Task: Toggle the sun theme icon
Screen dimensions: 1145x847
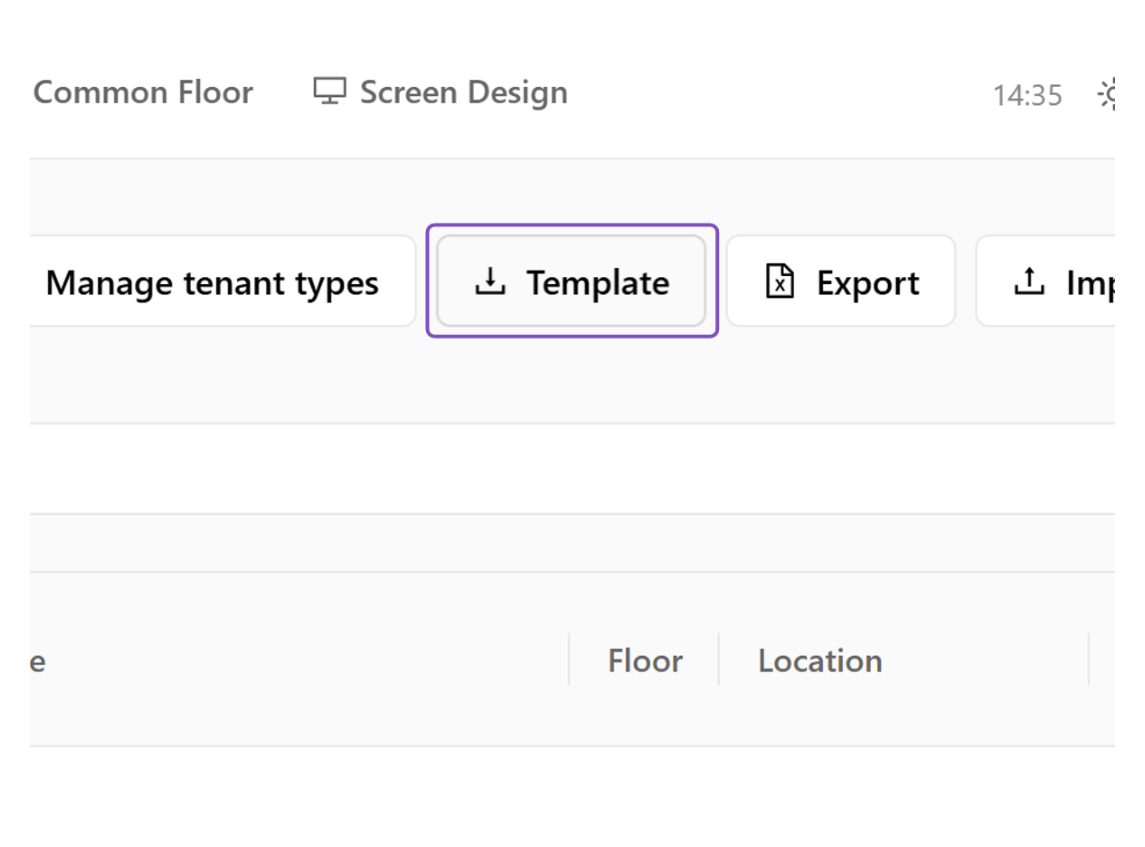Action: (1106, 94)
